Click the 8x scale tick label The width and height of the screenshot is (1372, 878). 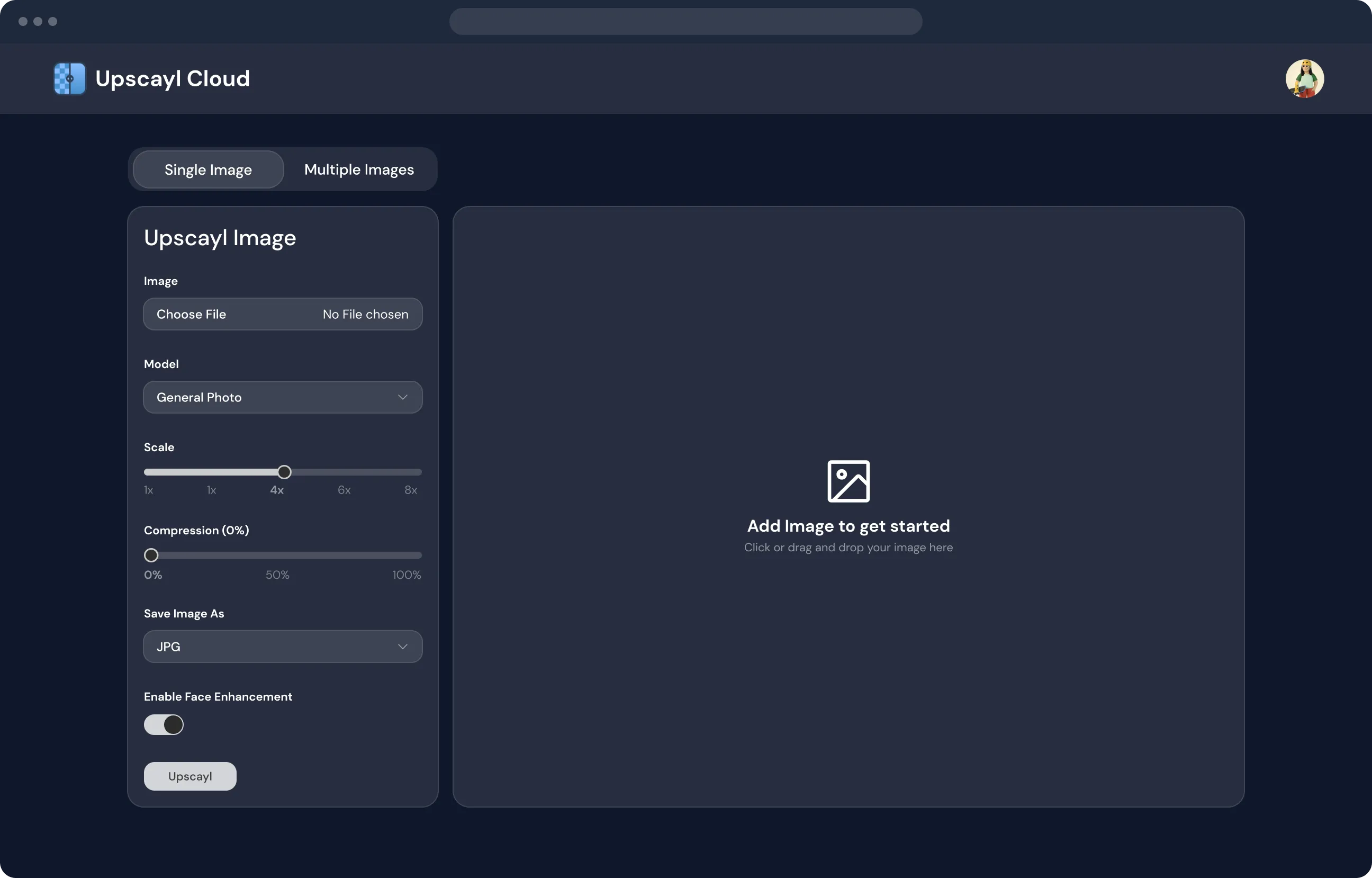(411, 489)
